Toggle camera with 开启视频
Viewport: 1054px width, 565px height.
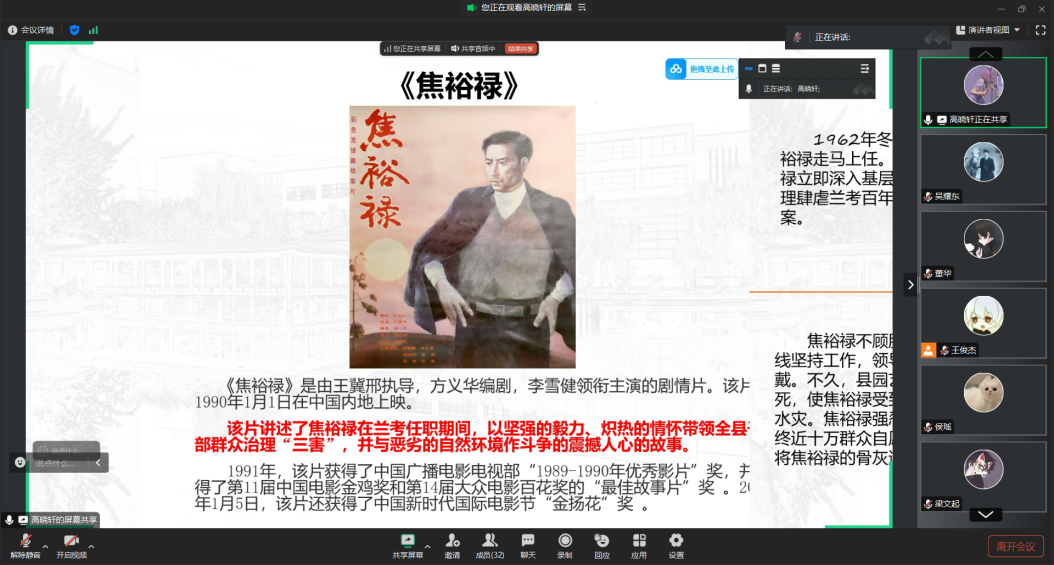tap(71, 541)
